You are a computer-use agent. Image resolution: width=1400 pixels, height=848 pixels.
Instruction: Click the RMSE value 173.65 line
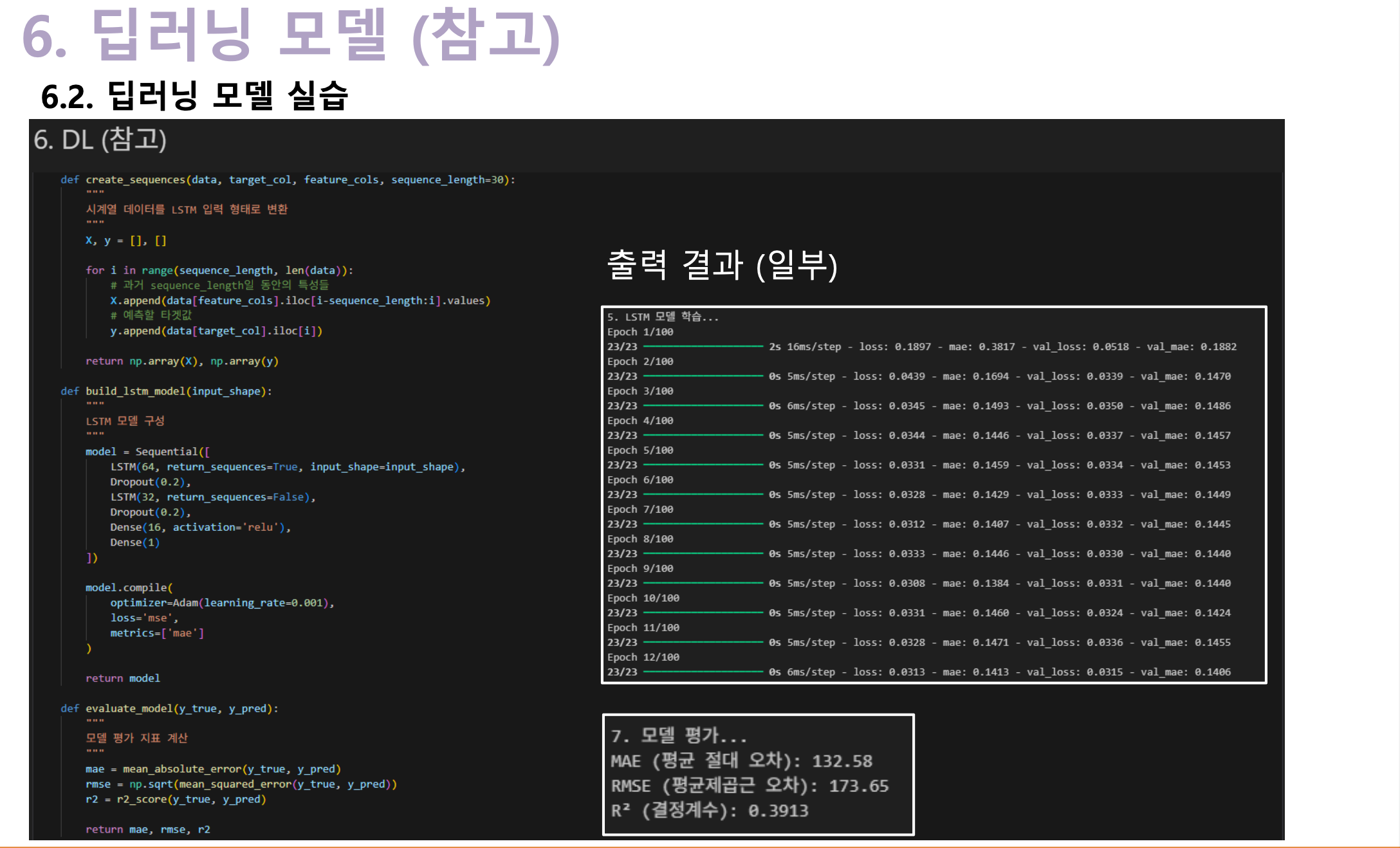[x=750, y=786]
